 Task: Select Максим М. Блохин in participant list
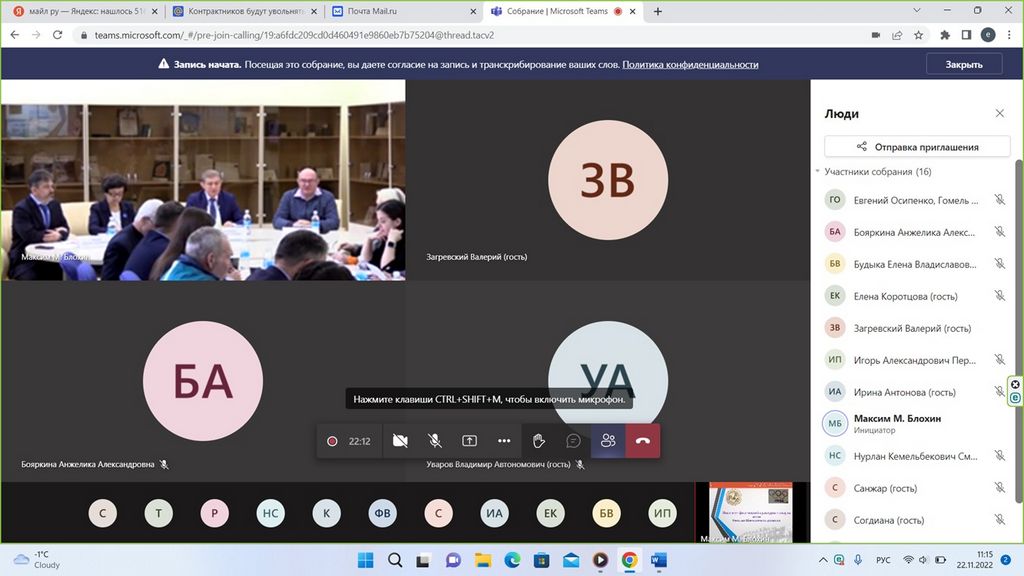click(x=897, y=418)
